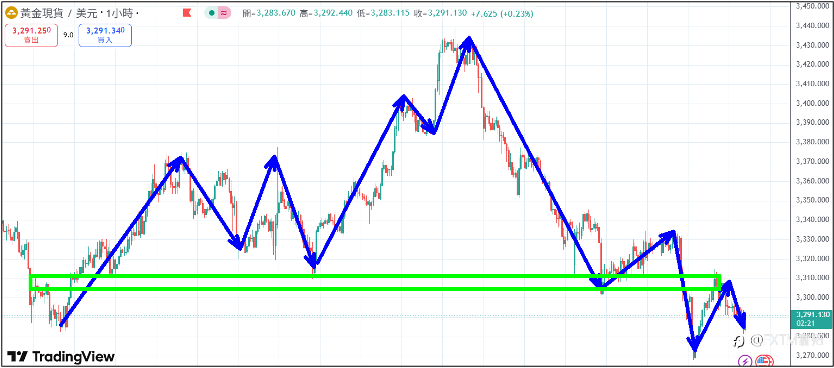
Task: Click the 3,390.000 price scale label
Action: tap(812, 123)
